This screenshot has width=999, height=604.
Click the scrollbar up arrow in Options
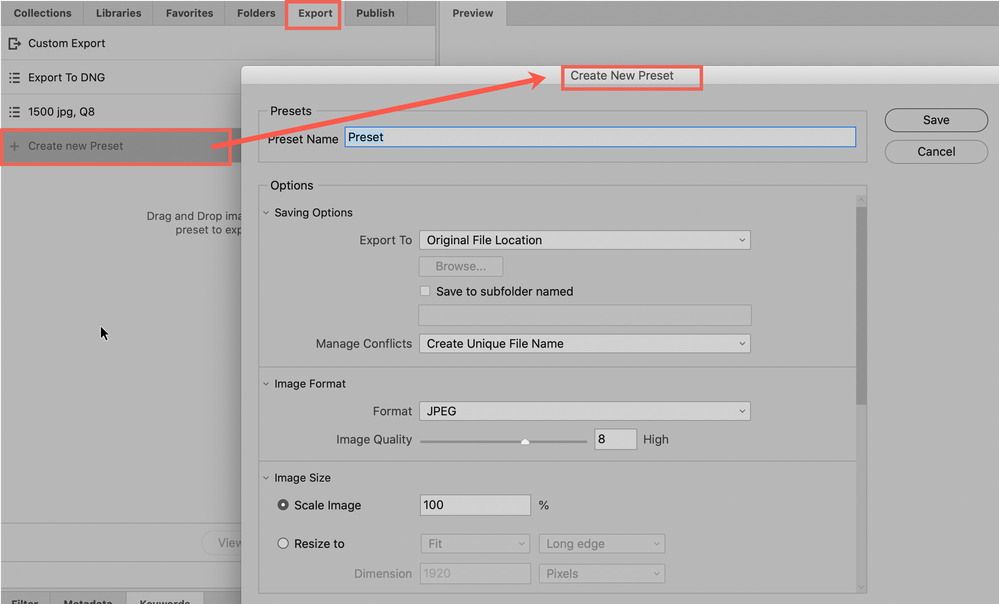pos(861,200)
